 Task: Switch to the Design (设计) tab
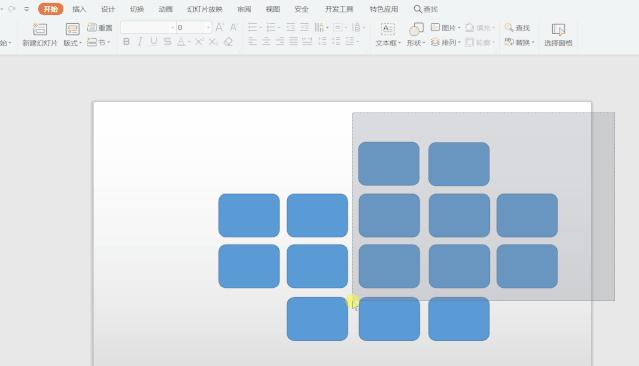point(108,9)
